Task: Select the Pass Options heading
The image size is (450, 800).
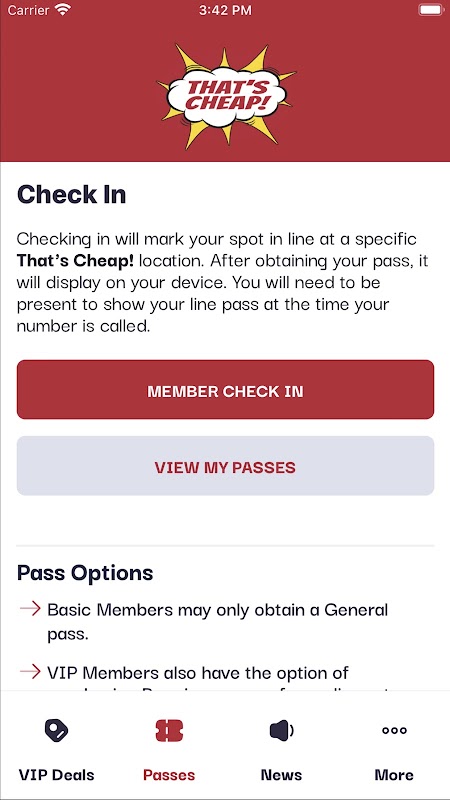Action: click(x=85, y=573)
